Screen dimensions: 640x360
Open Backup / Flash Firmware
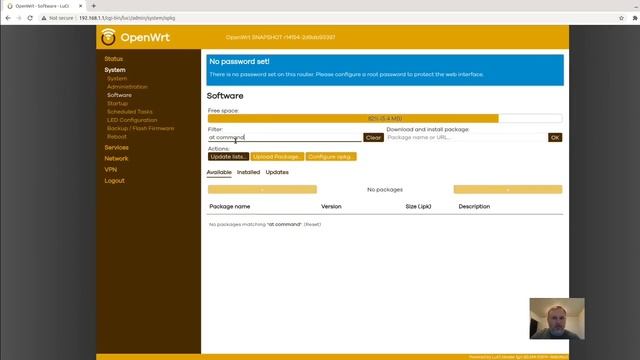tap(140, 128)
